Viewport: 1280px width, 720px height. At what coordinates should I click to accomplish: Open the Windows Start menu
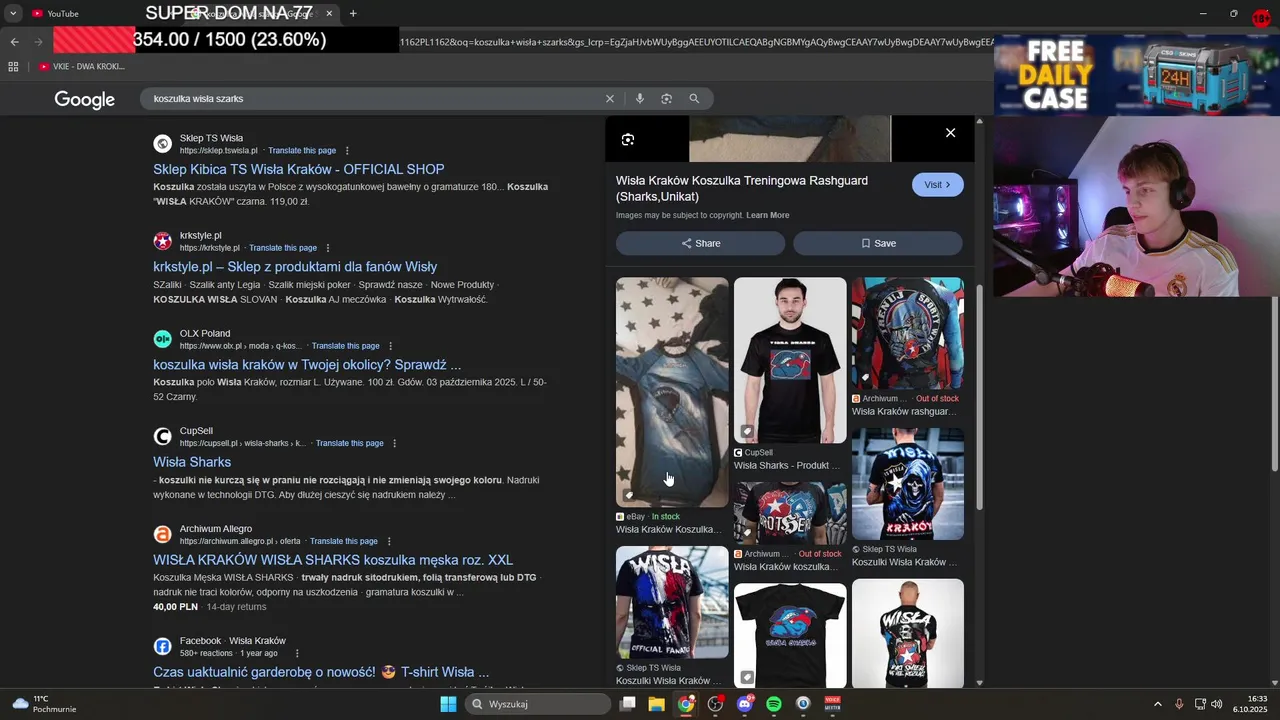pos(448,704)
